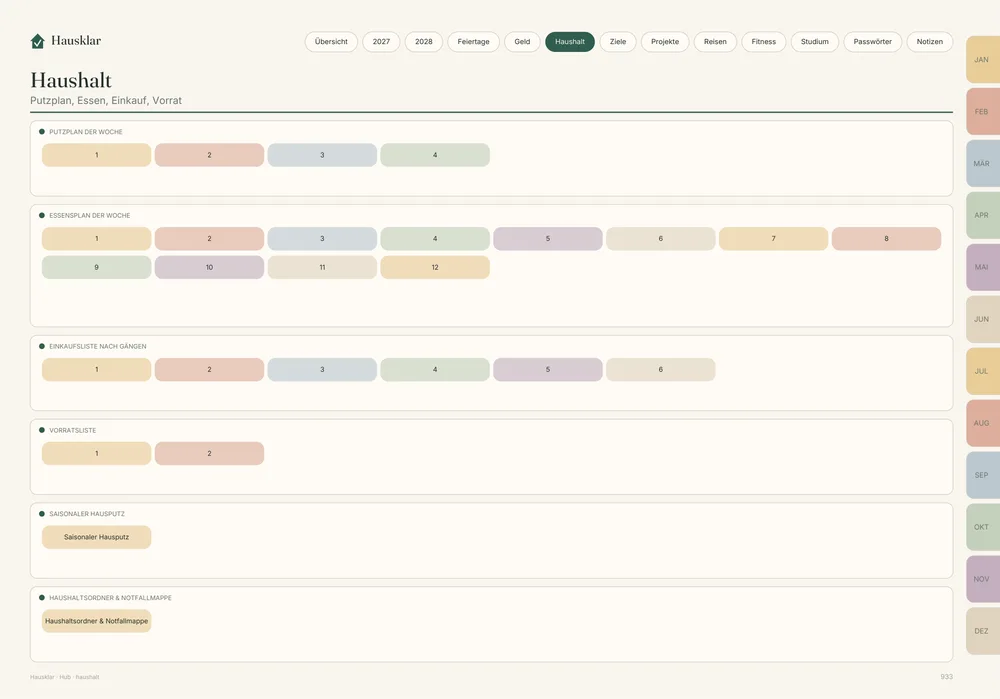Image resolution: width=1000 pixels, height=699 pixels.
Task: Open the Reisen tab
Action: point(715,41)
